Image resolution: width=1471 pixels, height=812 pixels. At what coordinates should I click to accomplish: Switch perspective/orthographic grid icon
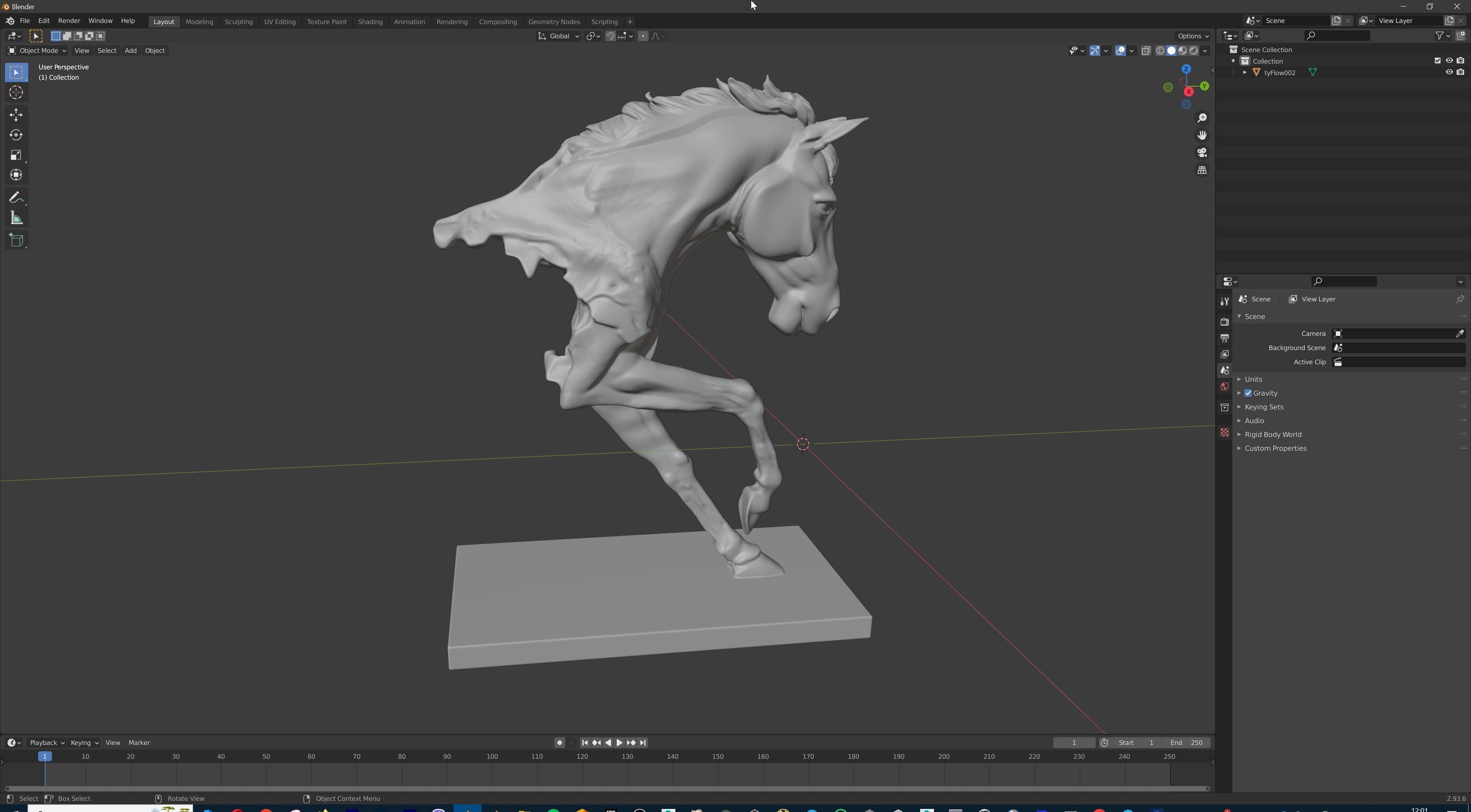pyautogui.click(x=1202, y=170)
